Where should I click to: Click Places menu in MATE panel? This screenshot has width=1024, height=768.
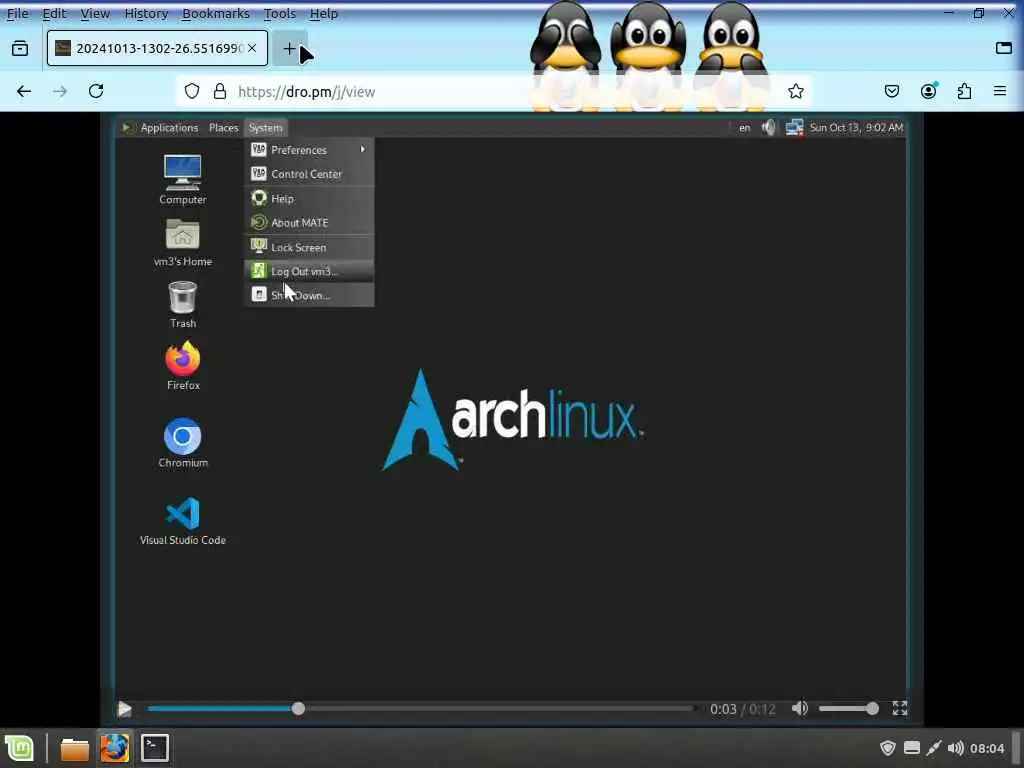coord(223,128)
